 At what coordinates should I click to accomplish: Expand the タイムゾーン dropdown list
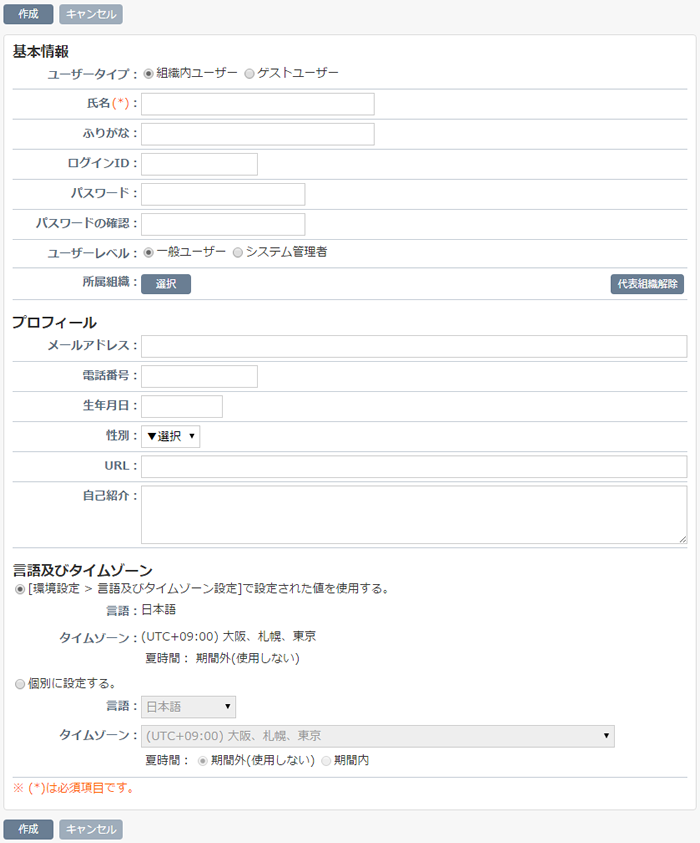pos(377,736)
